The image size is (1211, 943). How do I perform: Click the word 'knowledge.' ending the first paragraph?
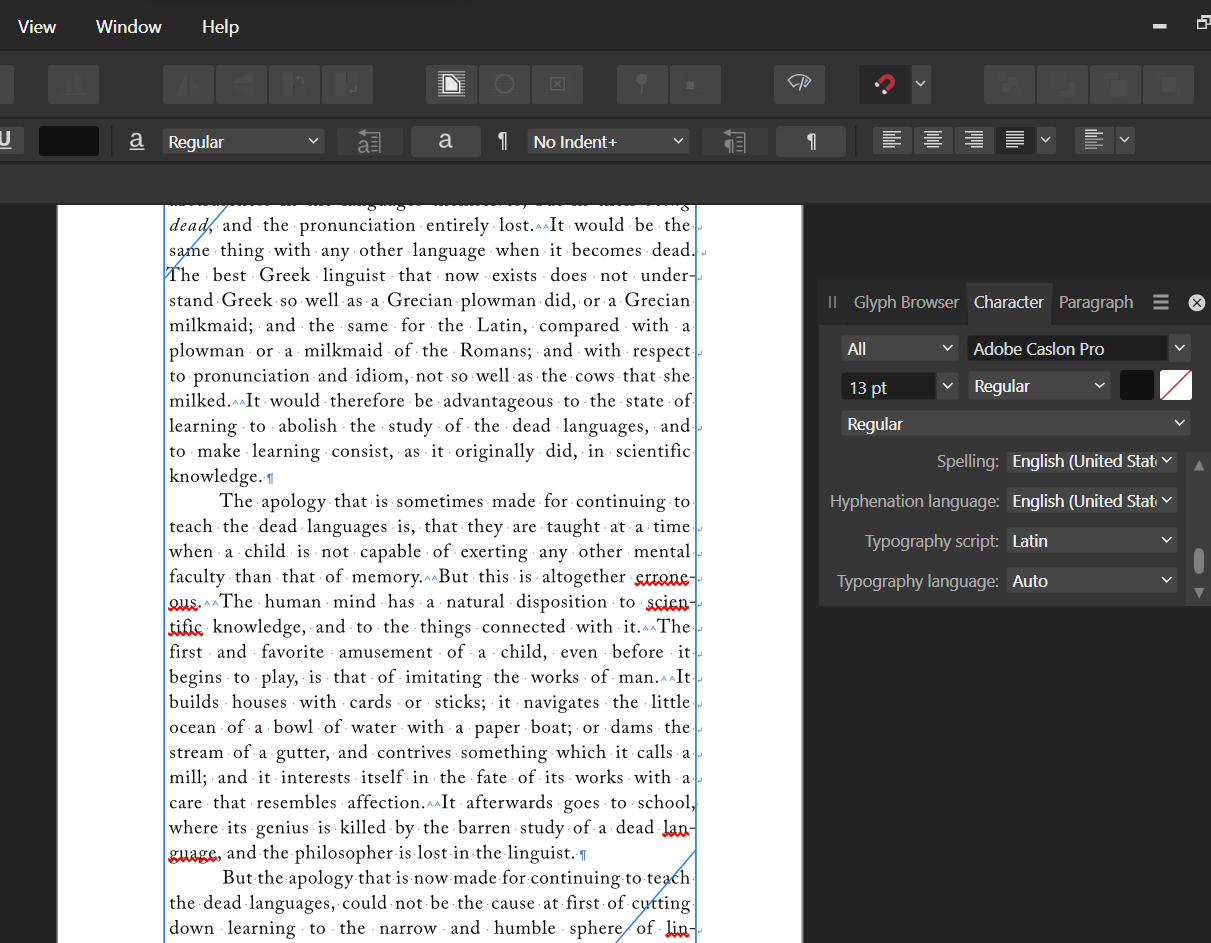[x=216, y=476]
